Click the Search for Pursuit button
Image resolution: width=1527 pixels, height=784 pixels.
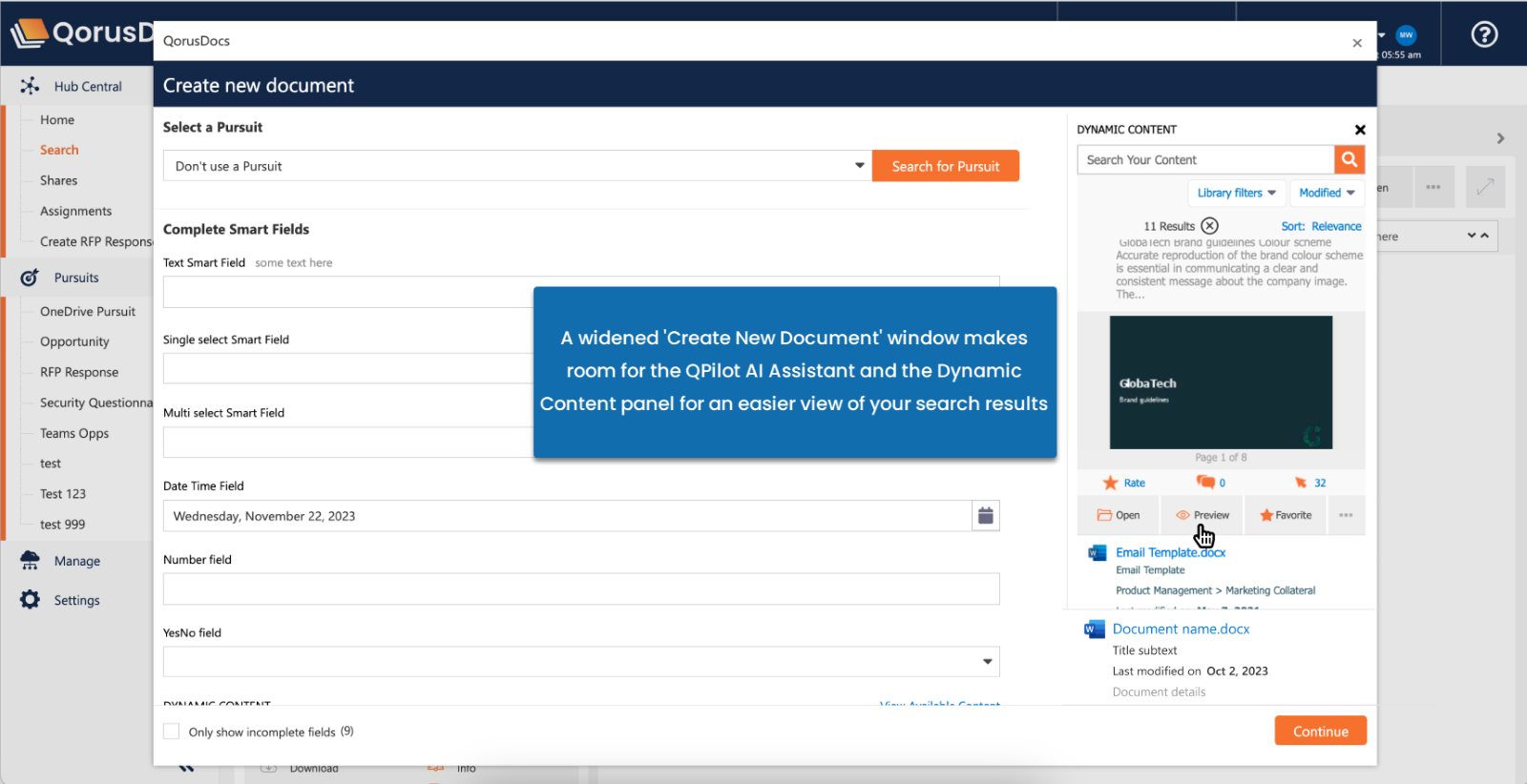coord(946,166)
